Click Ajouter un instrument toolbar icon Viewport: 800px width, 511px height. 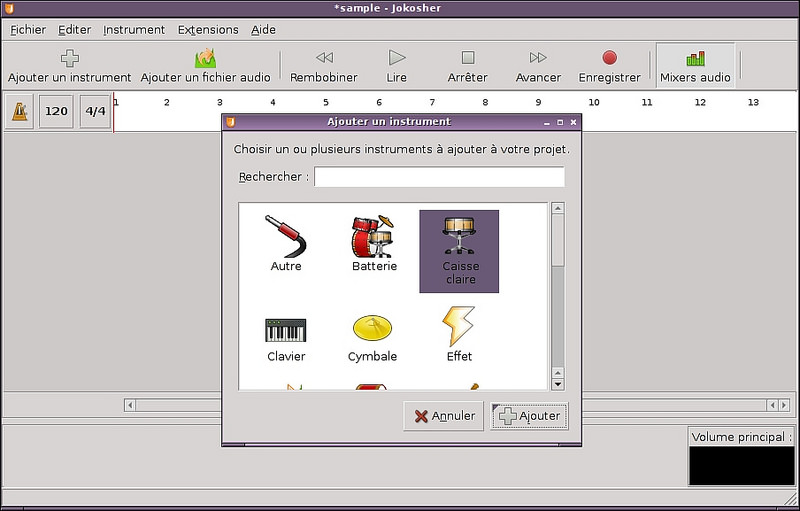coord(70,59)
